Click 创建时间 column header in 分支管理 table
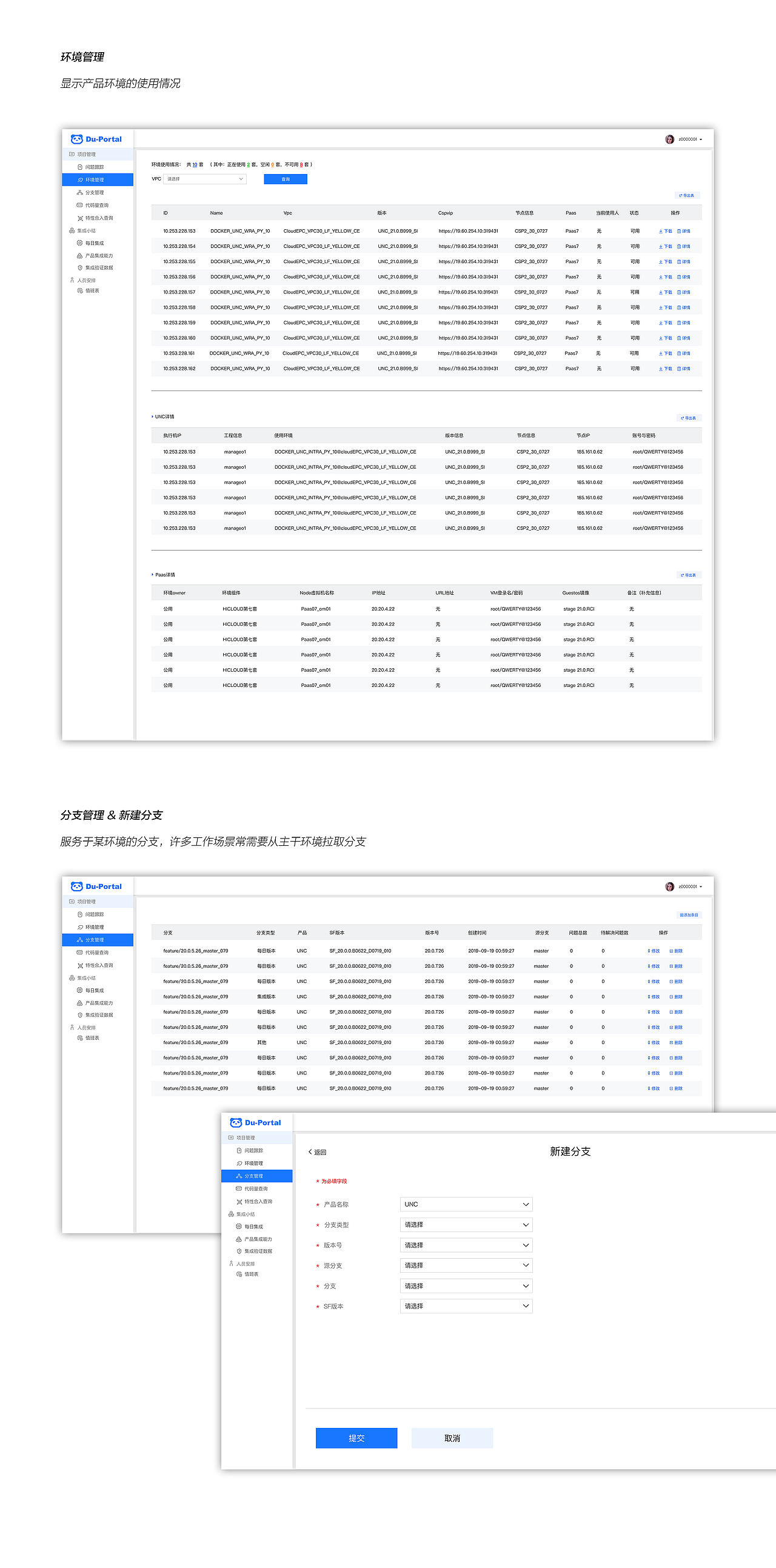The width and height of the screenshot is (776, 1568). 477,933
